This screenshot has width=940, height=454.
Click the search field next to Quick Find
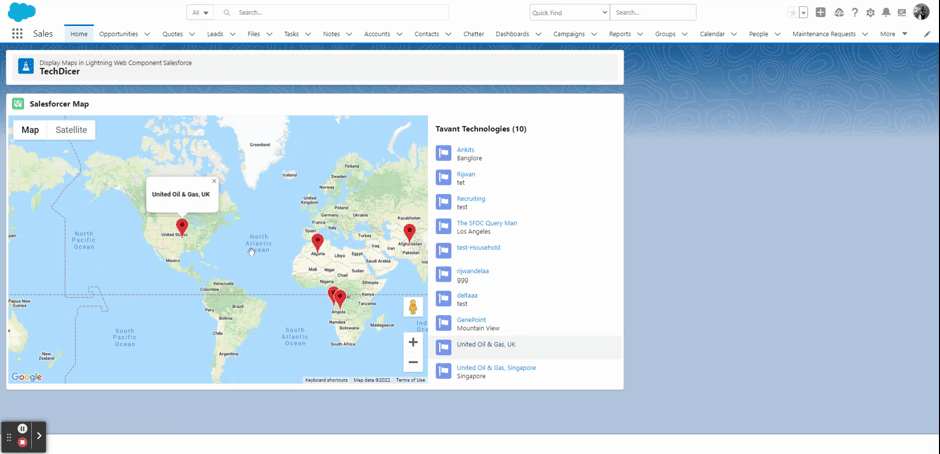click(x=653, y=13)
